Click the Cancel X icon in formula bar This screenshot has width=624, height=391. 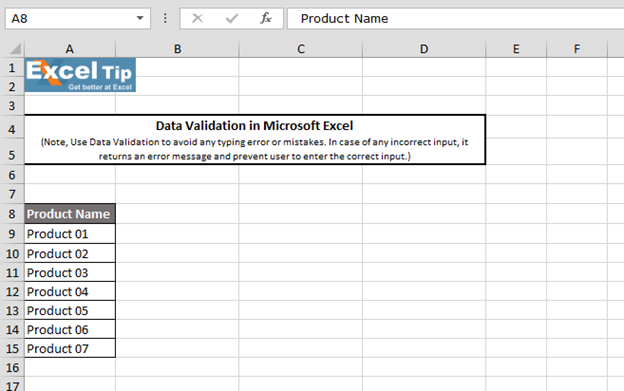[x=197, y=18]
